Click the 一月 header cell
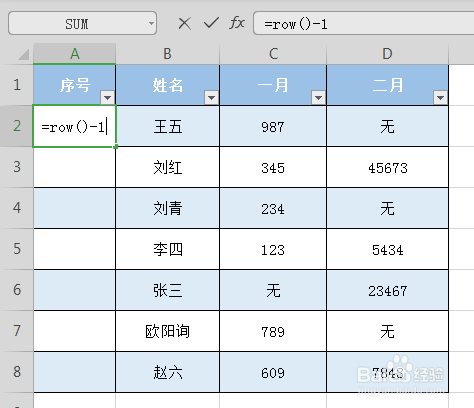The image size is (474, 408). 273,85
